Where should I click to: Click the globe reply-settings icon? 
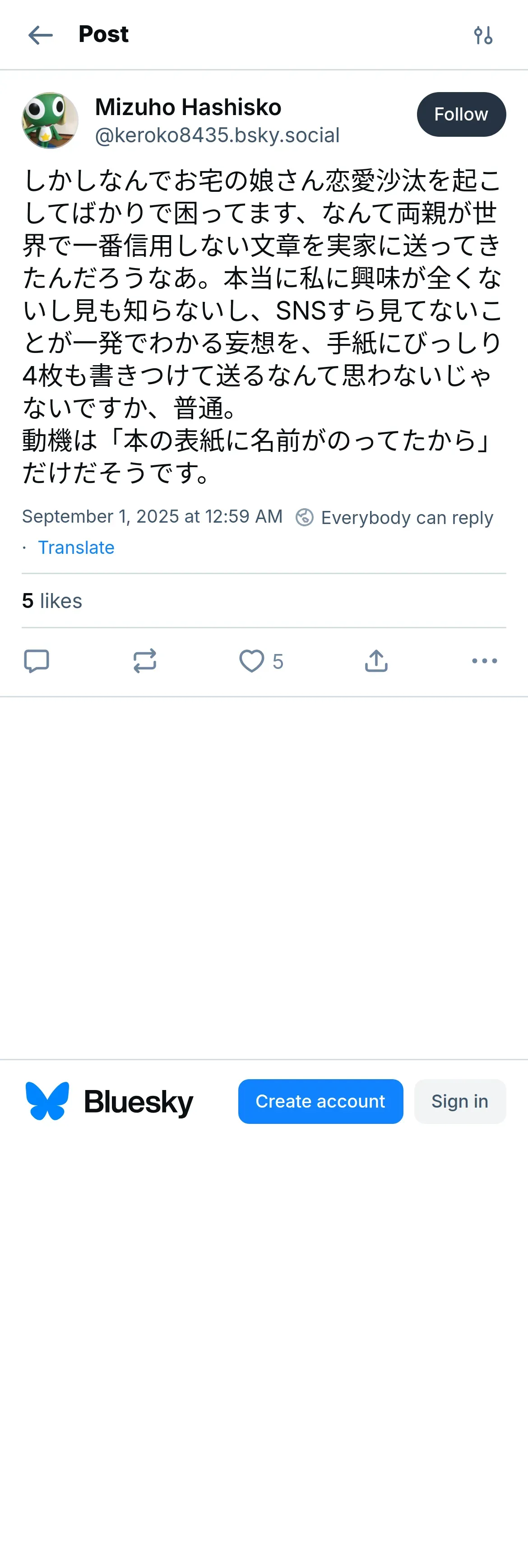point(304,517)
